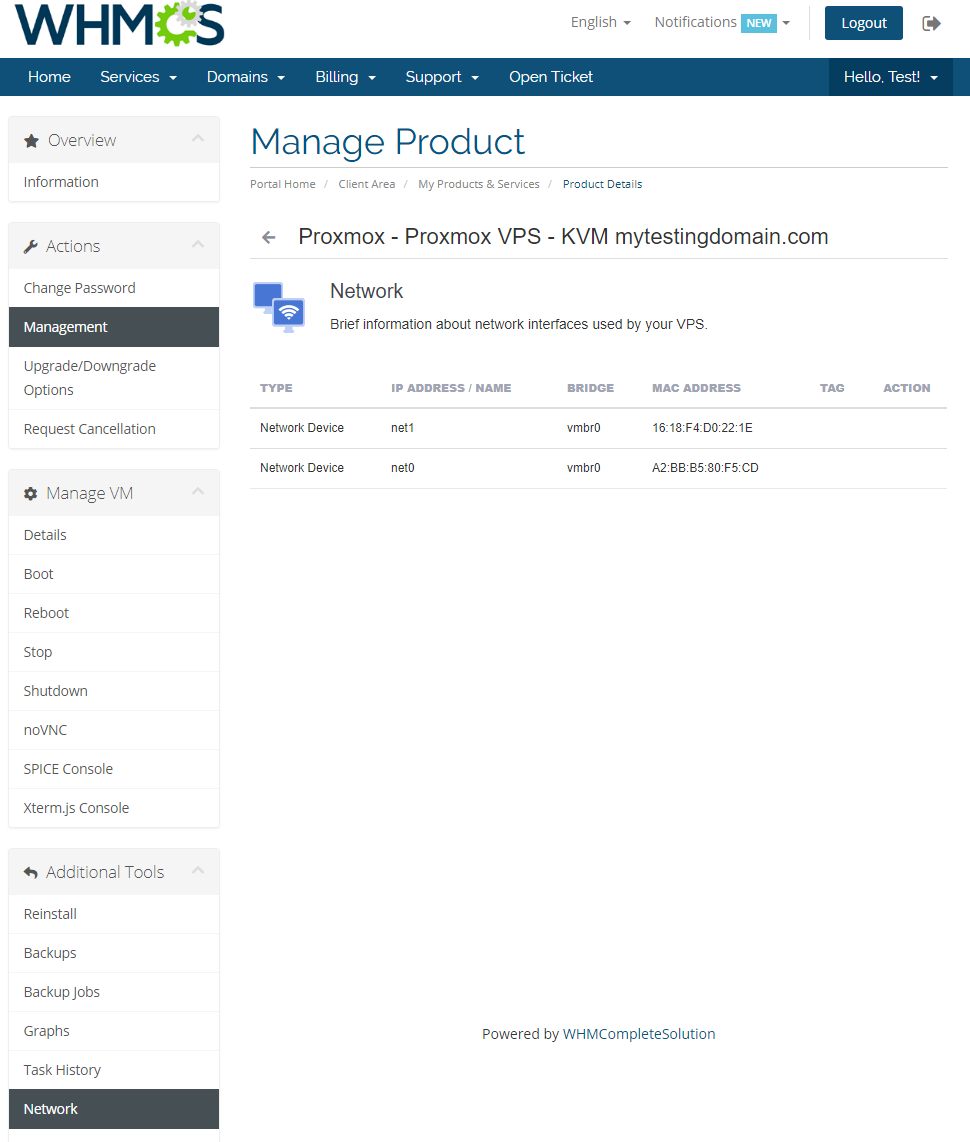
Task: Open the Domains menu dropdown
Action: (x=245, y=77)
